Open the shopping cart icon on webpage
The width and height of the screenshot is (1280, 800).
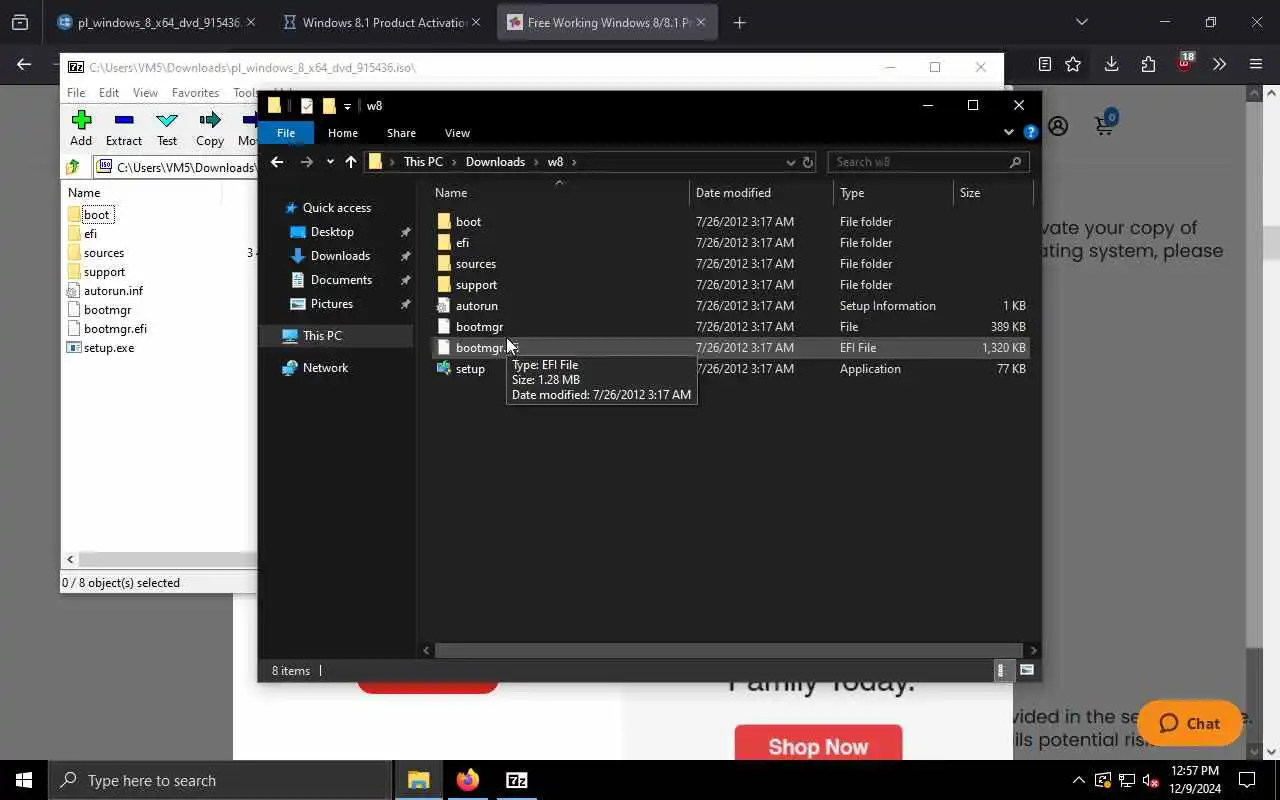coord(1105,125)
